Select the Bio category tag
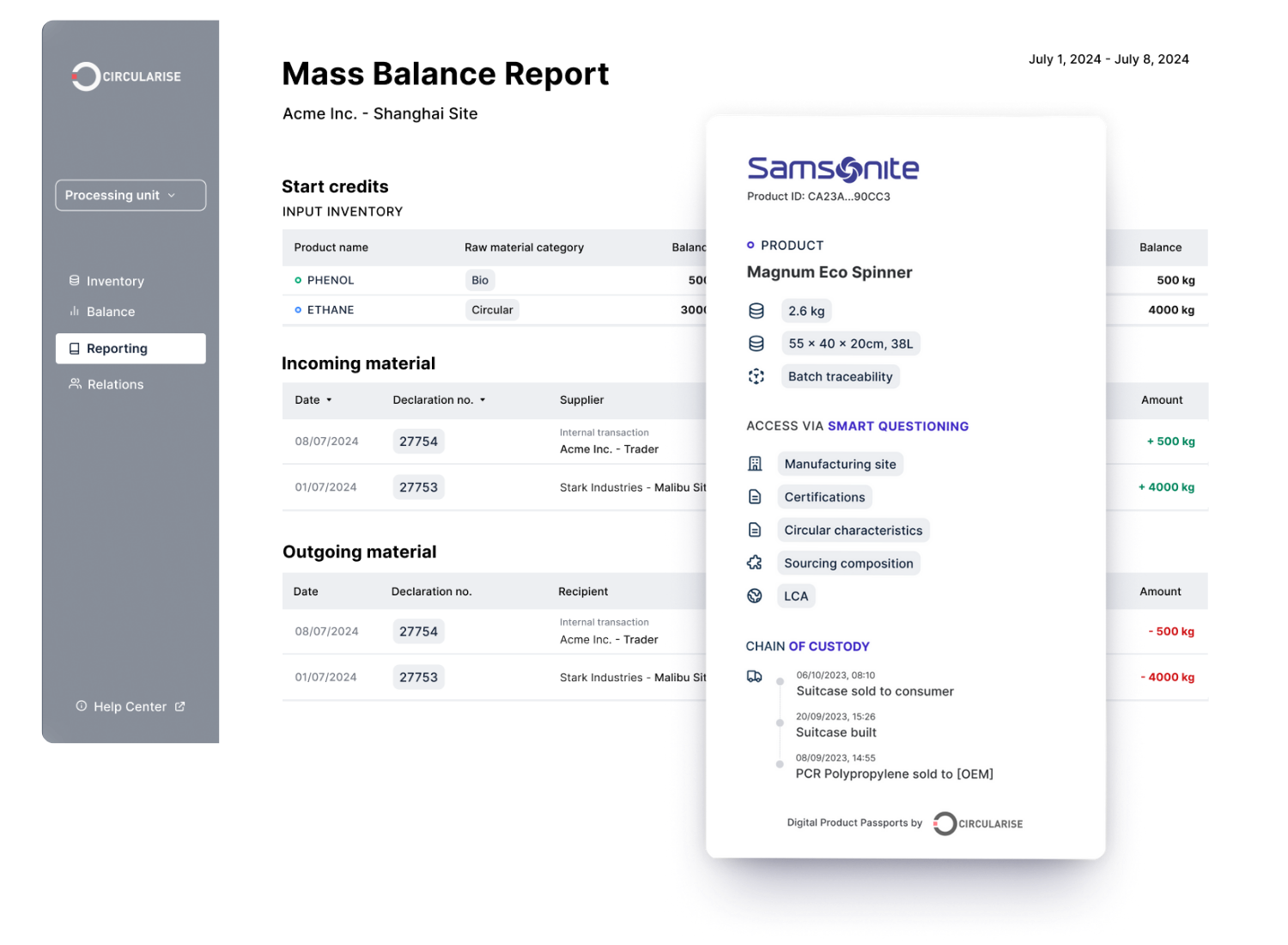Screen dimensions: 1288x945 pos(480,280)
